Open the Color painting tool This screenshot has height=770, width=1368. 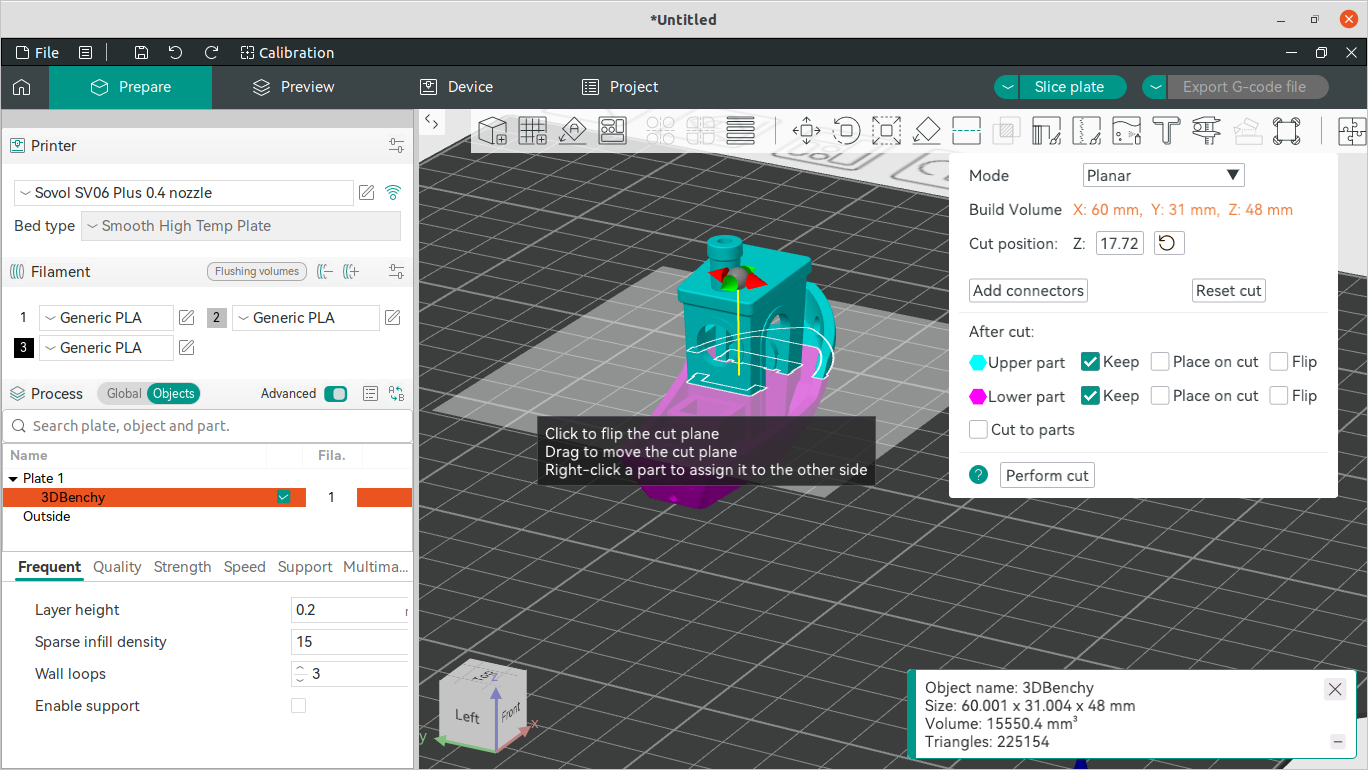point(1126,130)
